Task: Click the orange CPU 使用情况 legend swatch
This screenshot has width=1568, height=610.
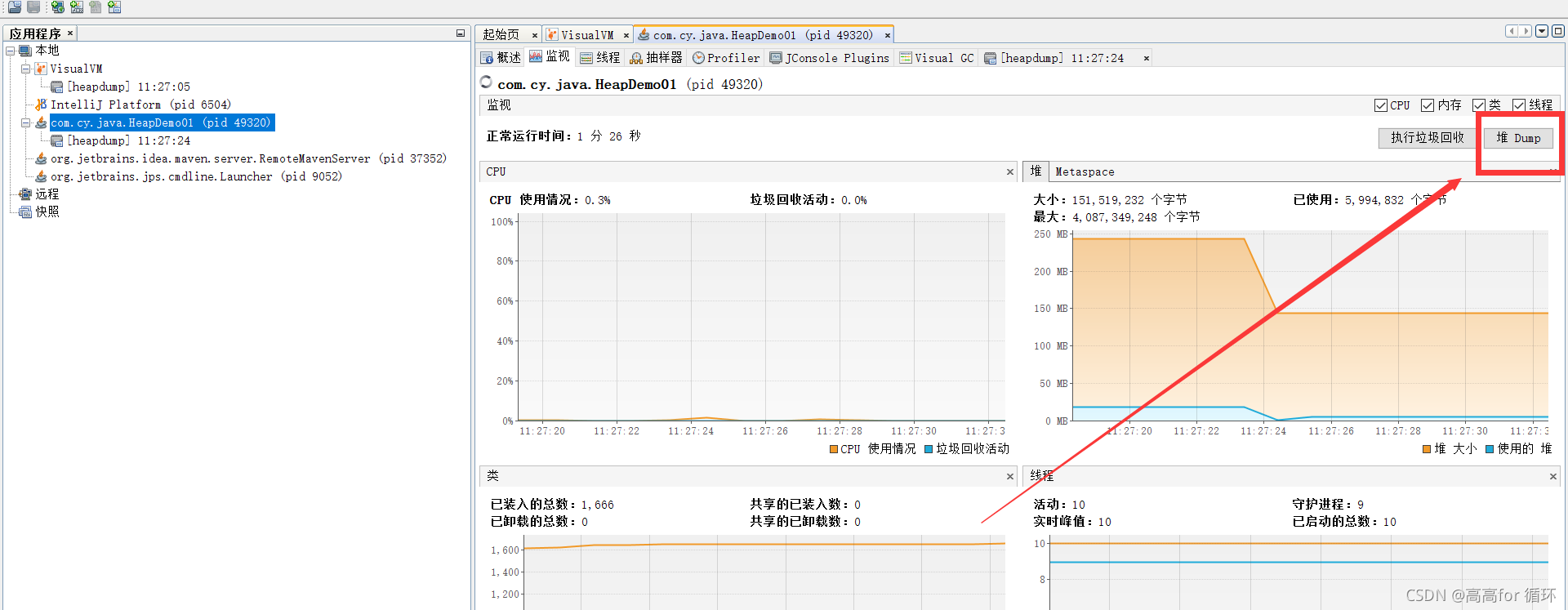Action: [834, 449]
